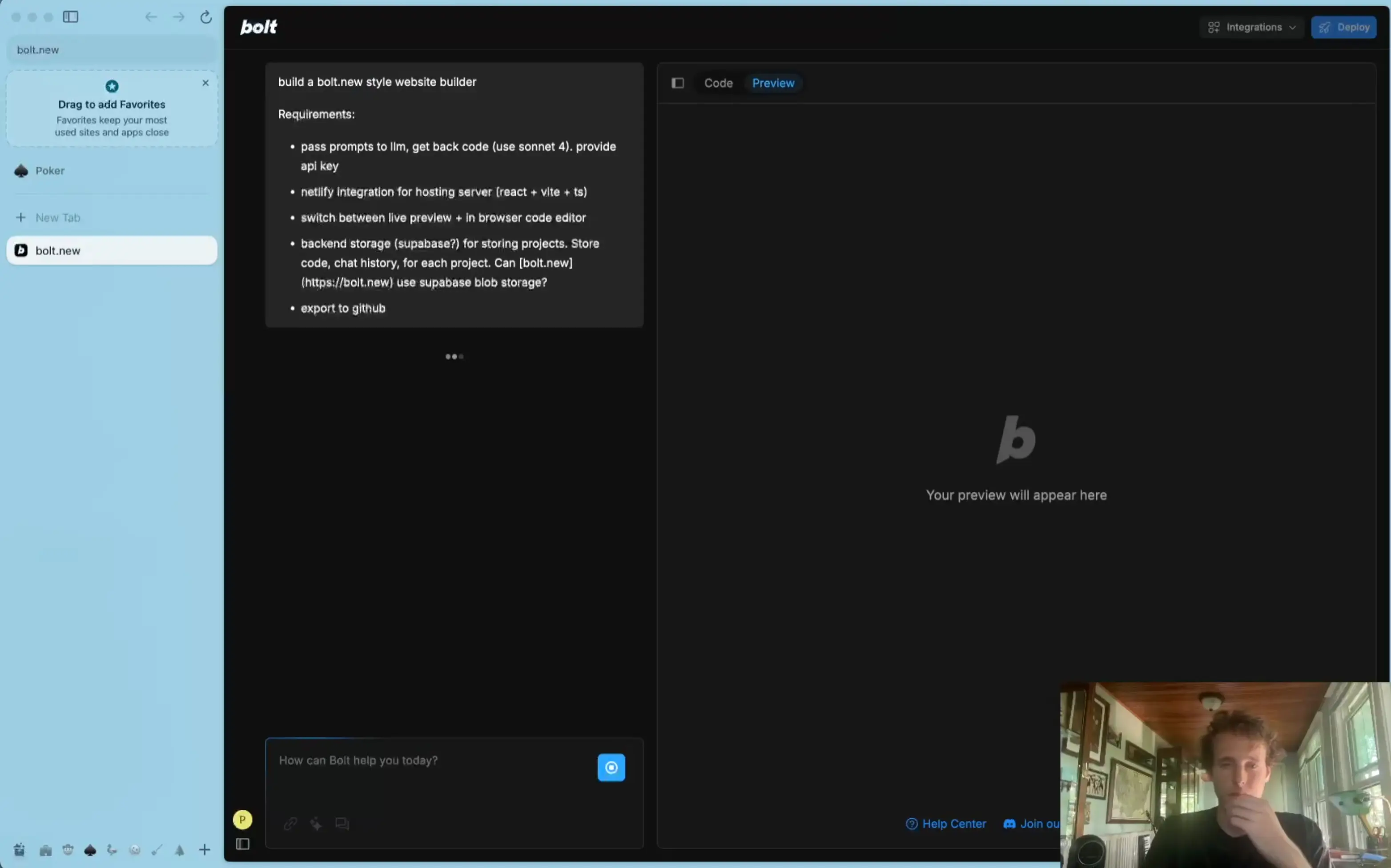
Task: Open a New Tab in the sidebar
Action: click(x=112, y=217)
